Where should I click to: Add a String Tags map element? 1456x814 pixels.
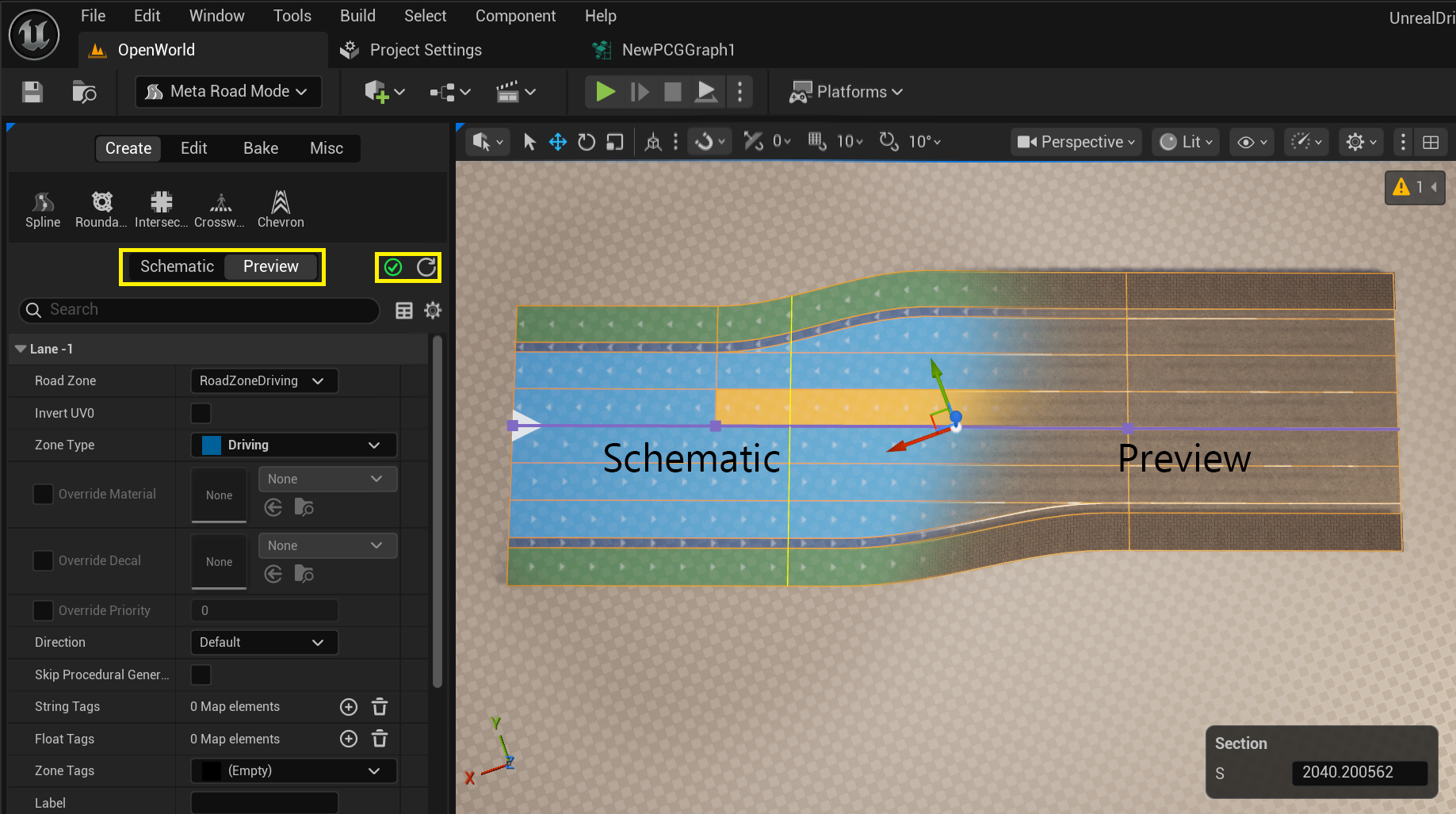coord(349,707)
